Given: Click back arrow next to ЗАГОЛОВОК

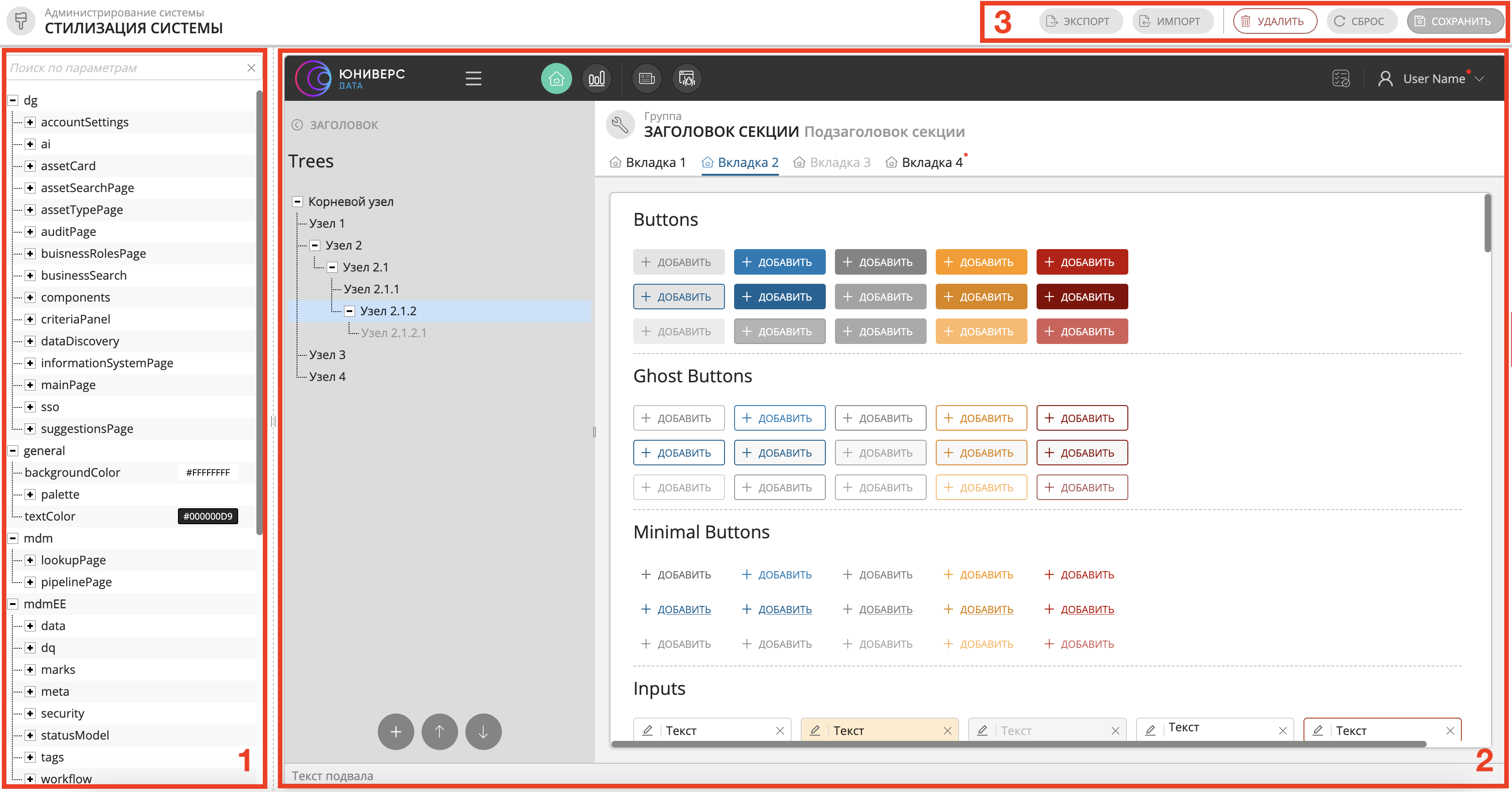Looking at the screenshot, I should (x=297, y=125).
